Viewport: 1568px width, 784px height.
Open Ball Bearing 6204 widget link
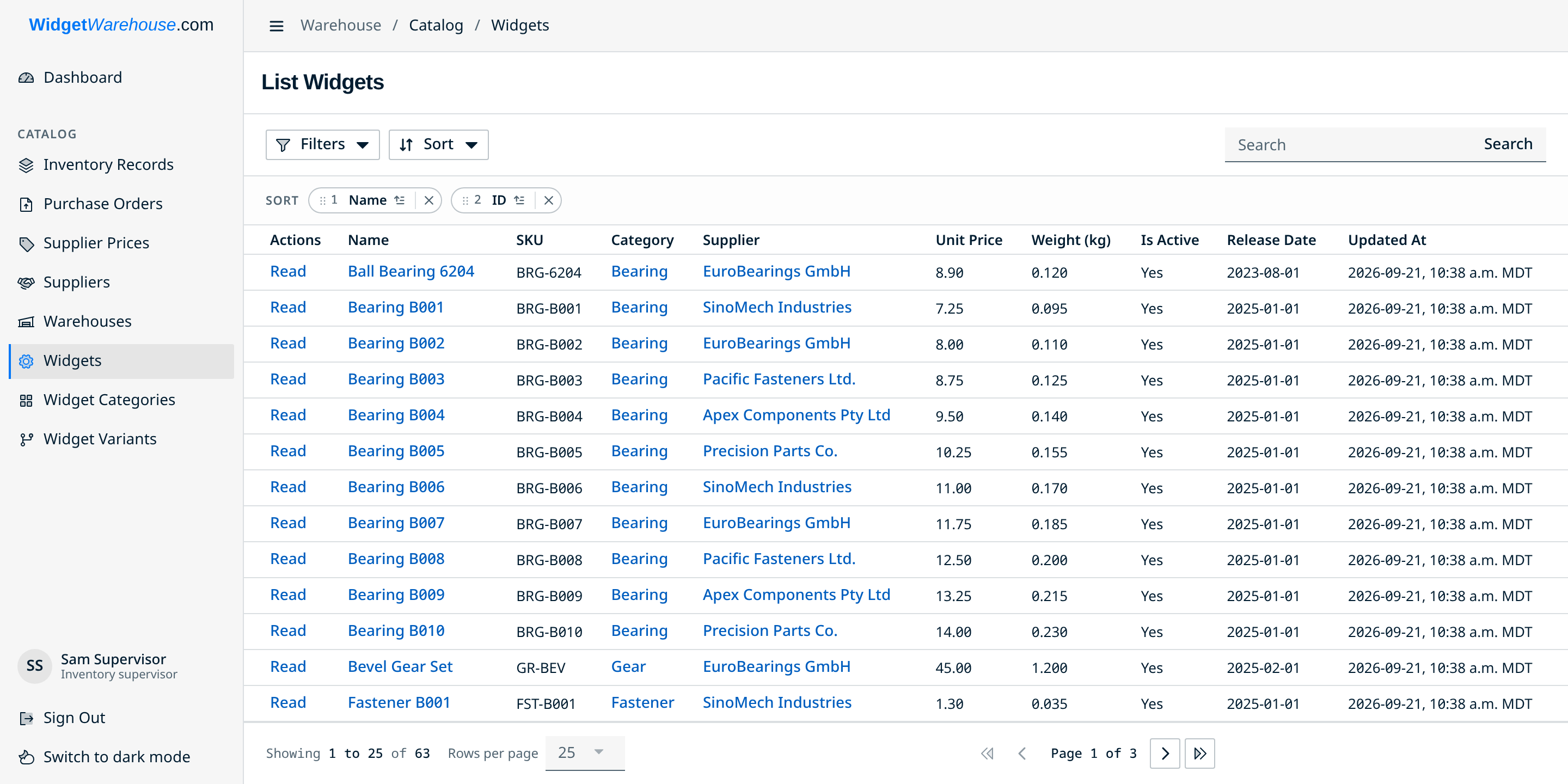click(x=411, y=272)
